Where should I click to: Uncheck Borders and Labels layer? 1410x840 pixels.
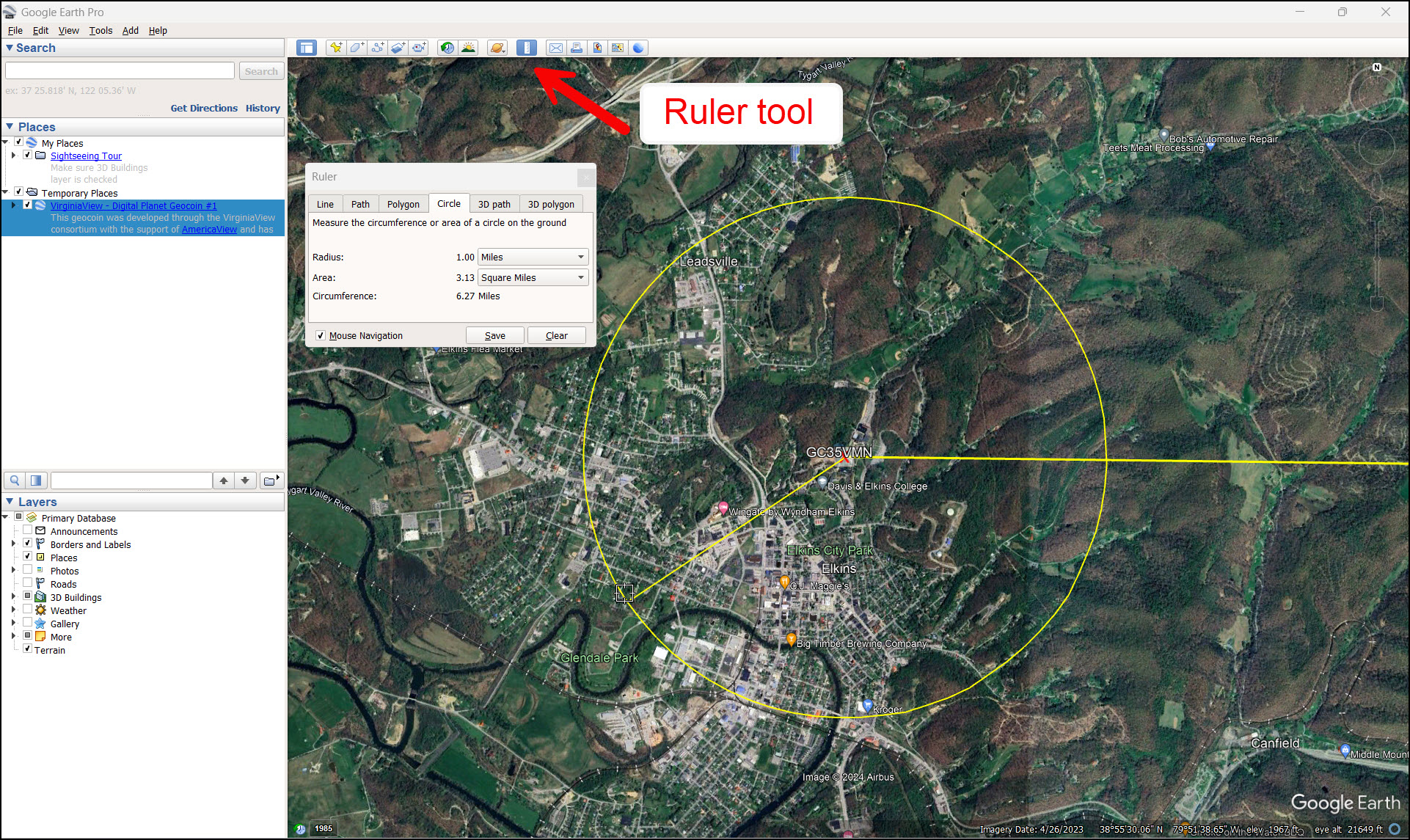point(27,543)
